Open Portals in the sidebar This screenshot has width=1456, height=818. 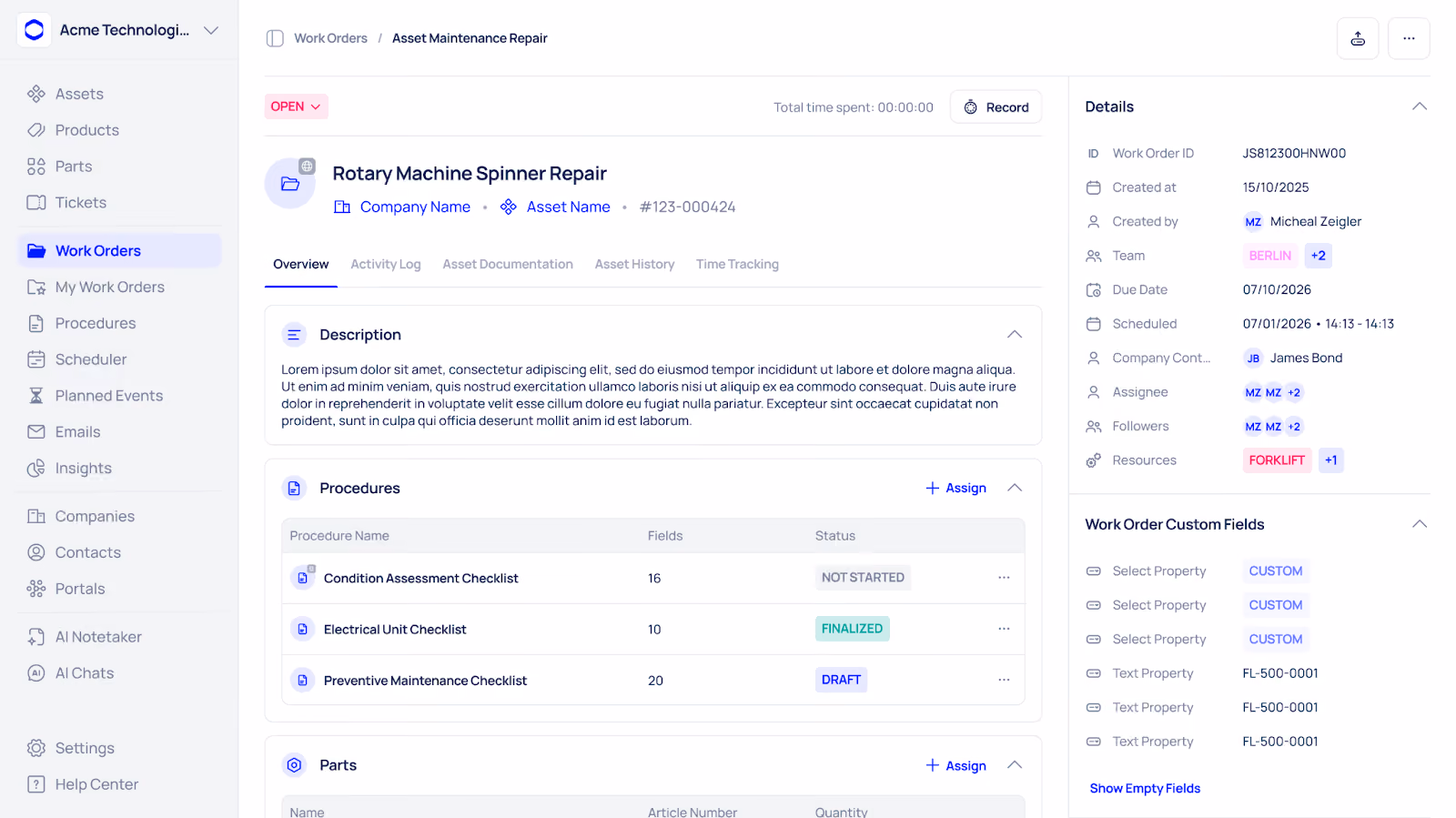click(x=119, y=589)
